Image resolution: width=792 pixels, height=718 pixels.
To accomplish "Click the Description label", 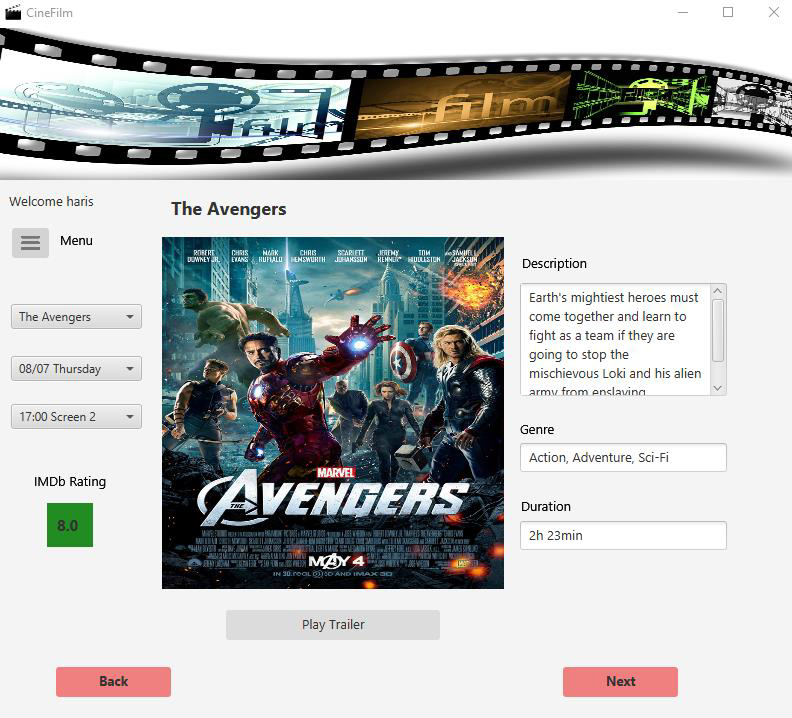I will click(x=554, y=264).
